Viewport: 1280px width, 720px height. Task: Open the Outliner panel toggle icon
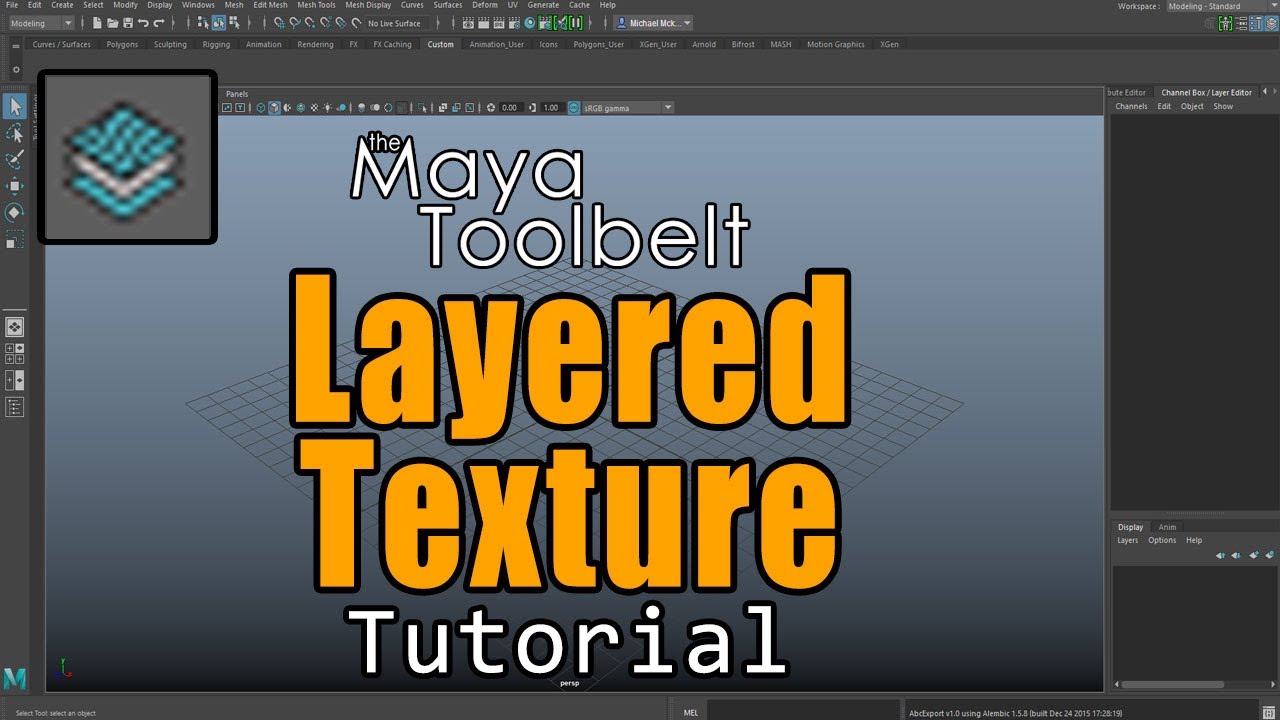click(x=15, y=406)
